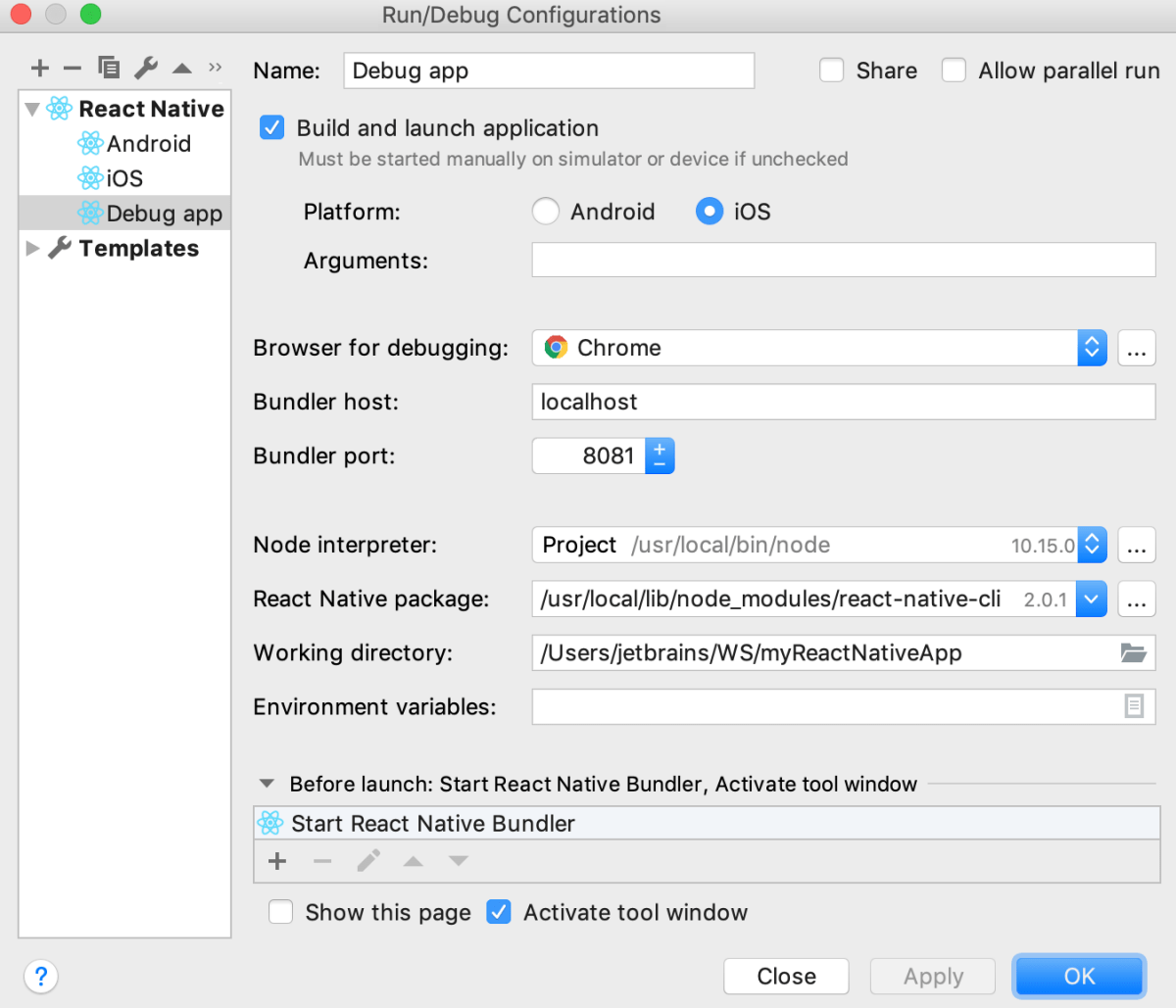
Task: Select the Android platform radio button
Action: pyautogui.click(x=546, y=211)
